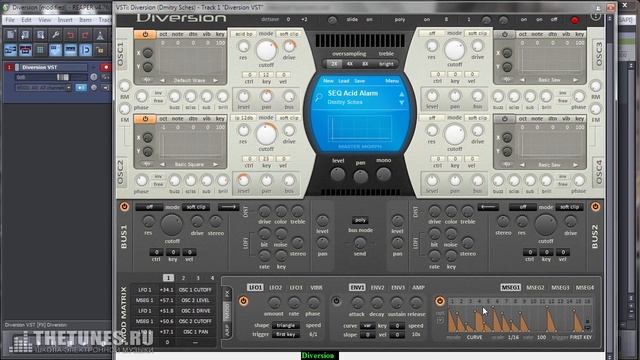The image size is (640, 360).
Task: Select 4X oversampling button
Action: (x=350, y=64)
